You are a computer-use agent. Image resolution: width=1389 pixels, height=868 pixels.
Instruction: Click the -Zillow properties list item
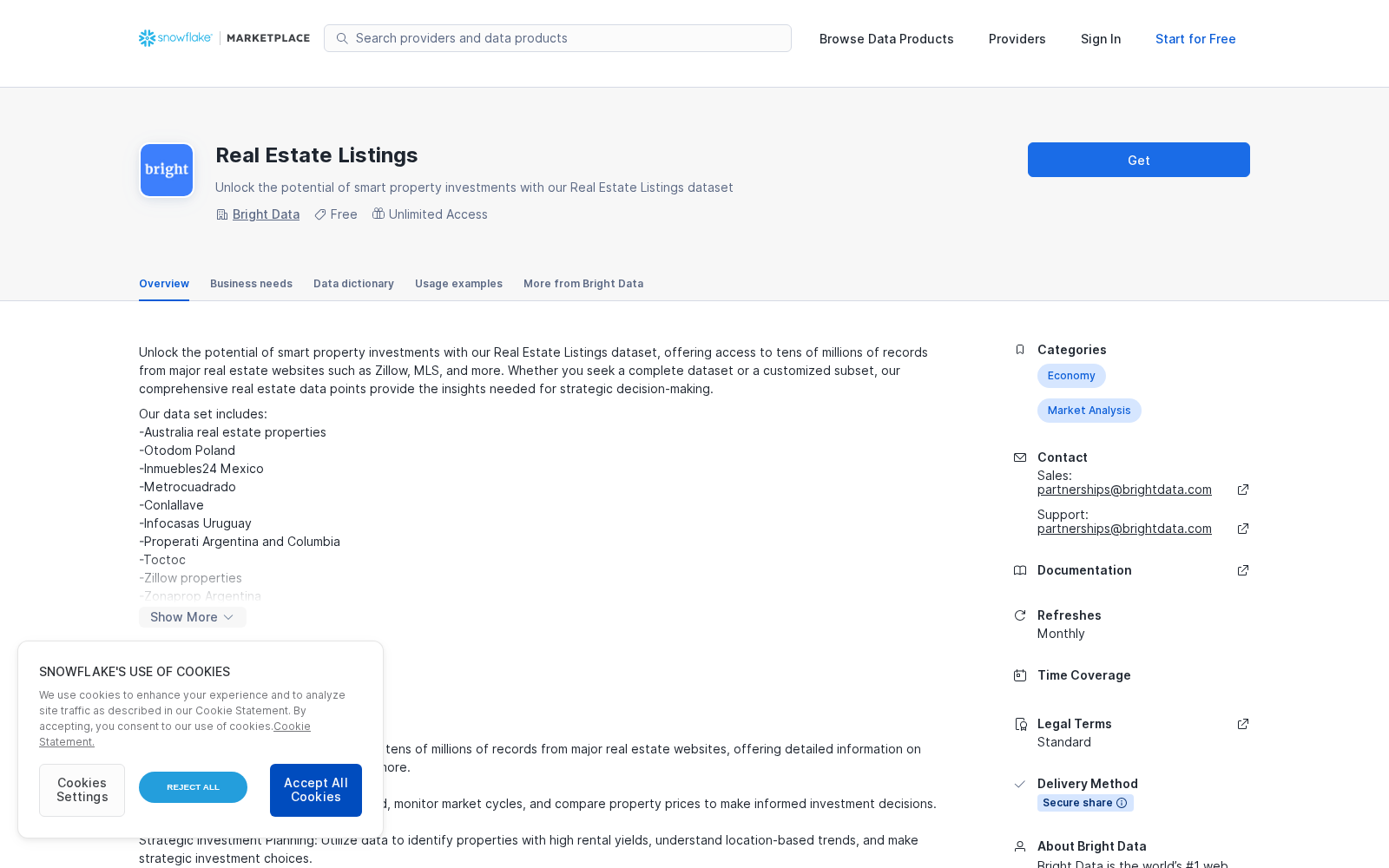click(190, 578)
